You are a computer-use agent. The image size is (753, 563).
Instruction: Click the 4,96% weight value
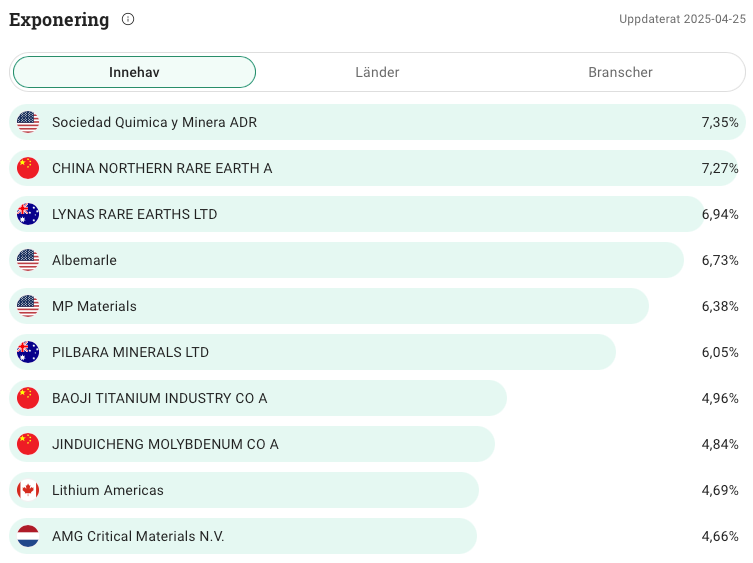click(x=720, y=398)
